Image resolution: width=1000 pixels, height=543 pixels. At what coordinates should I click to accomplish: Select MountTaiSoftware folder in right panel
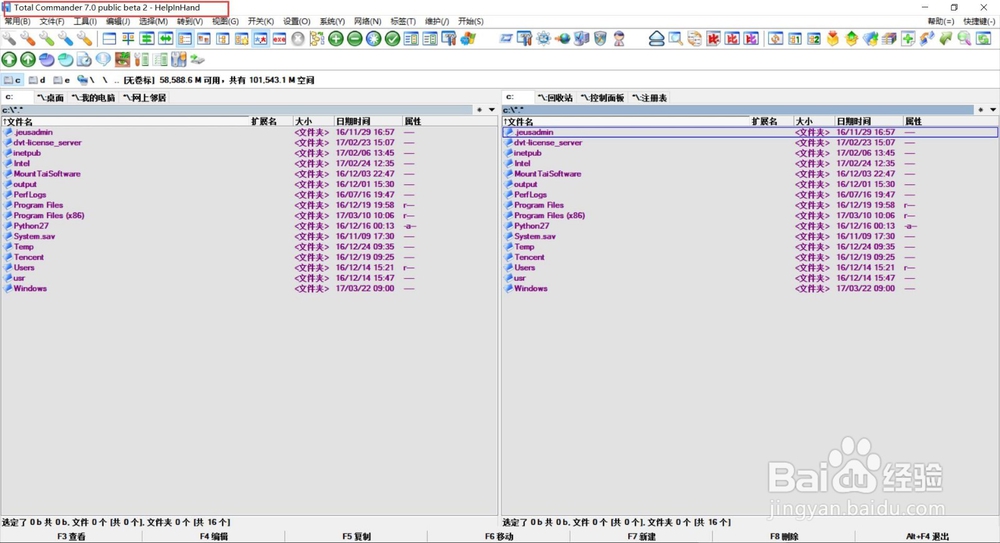(x=750, y=174)
